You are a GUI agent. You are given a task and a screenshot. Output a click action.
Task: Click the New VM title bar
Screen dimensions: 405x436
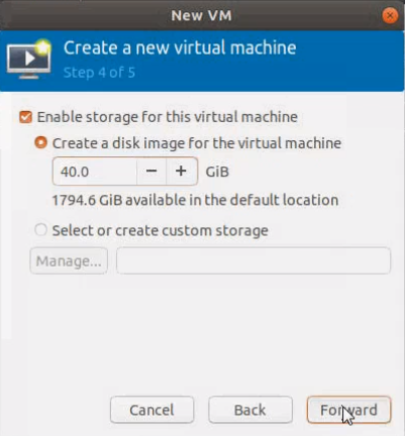[x=201, y=15]
